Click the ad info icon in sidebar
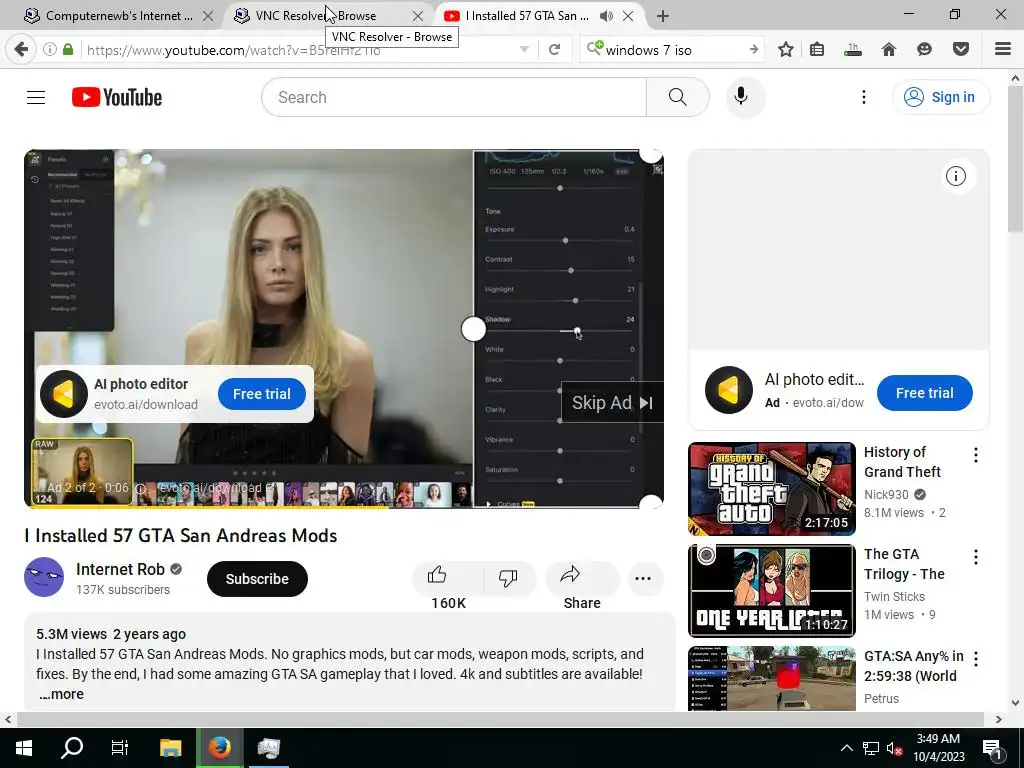This screenshot has width=1024, height=768. [x=955, y=176]
